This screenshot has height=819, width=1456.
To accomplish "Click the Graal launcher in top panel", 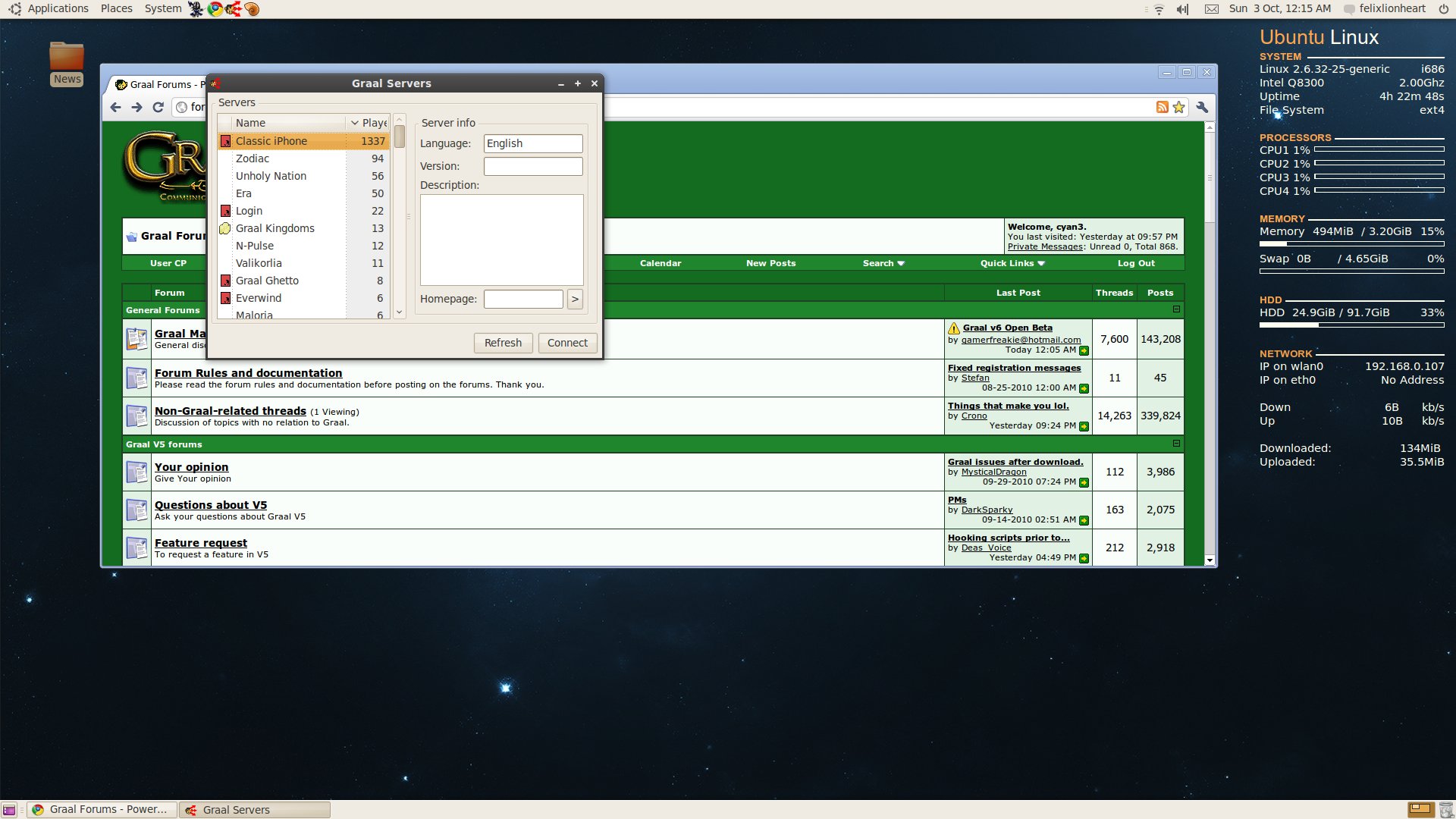I will (x=234, y=9).
